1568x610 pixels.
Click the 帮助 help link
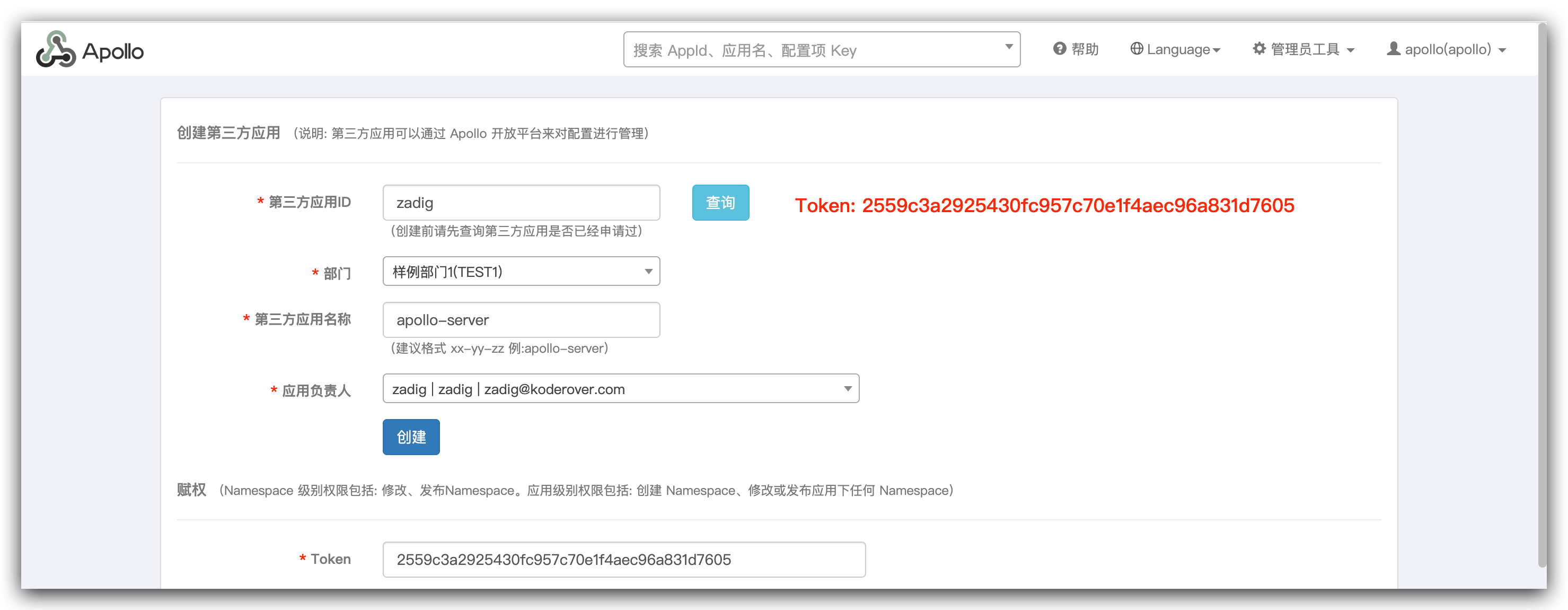1084,49
